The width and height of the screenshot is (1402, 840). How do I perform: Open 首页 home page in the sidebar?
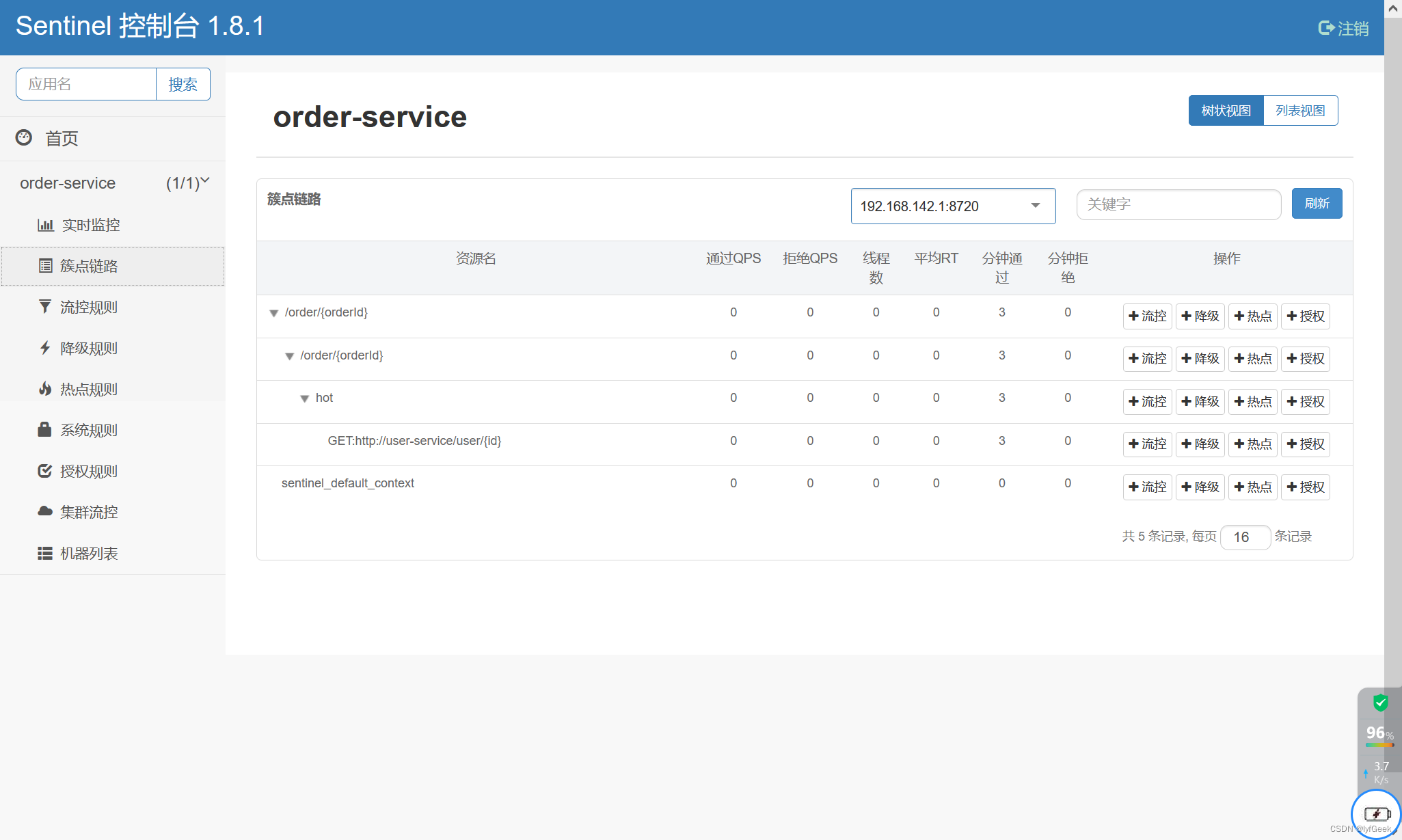click(x=112, y=138)
